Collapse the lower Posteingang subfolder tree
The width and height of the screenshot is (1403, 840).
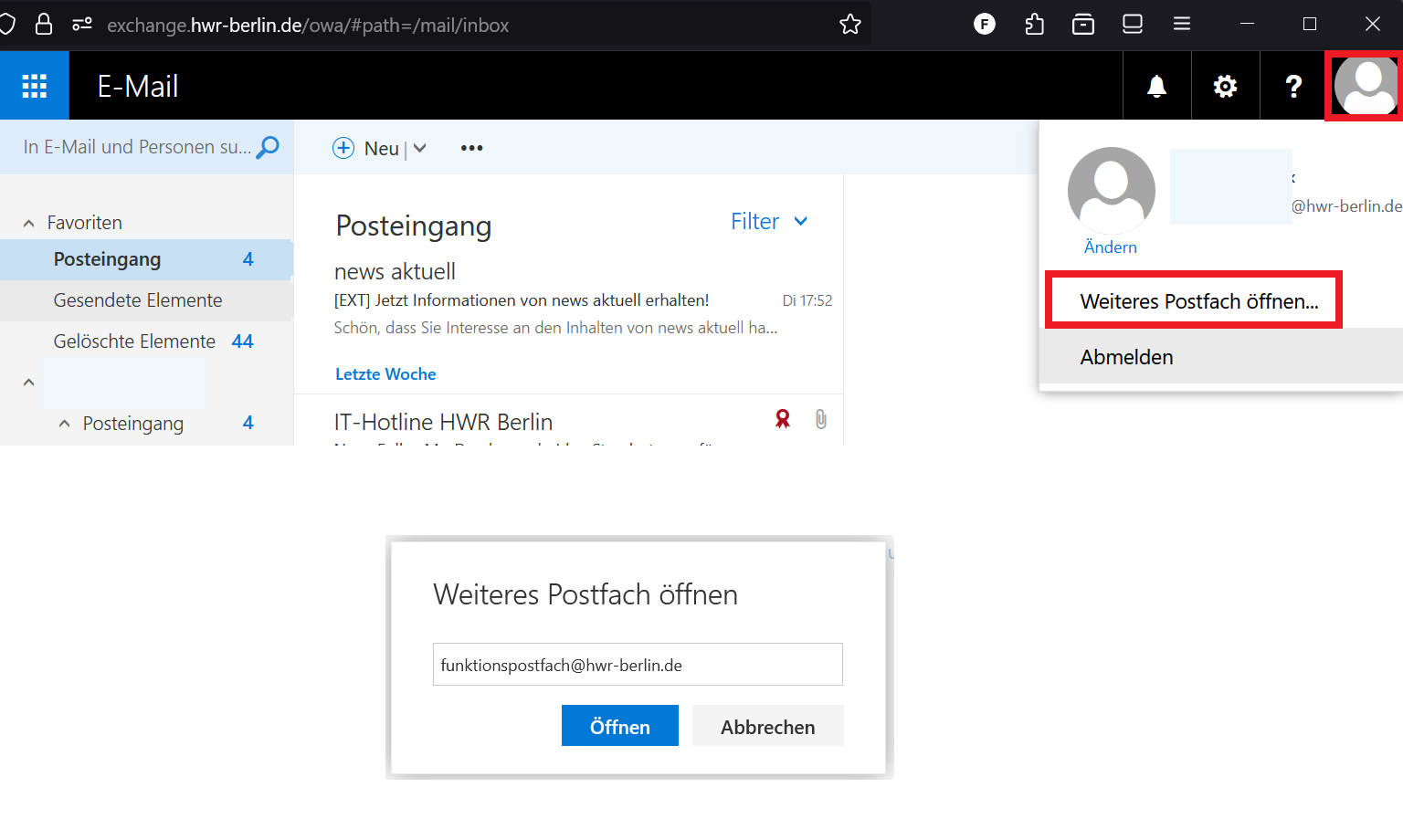click(x=64, y=424)
